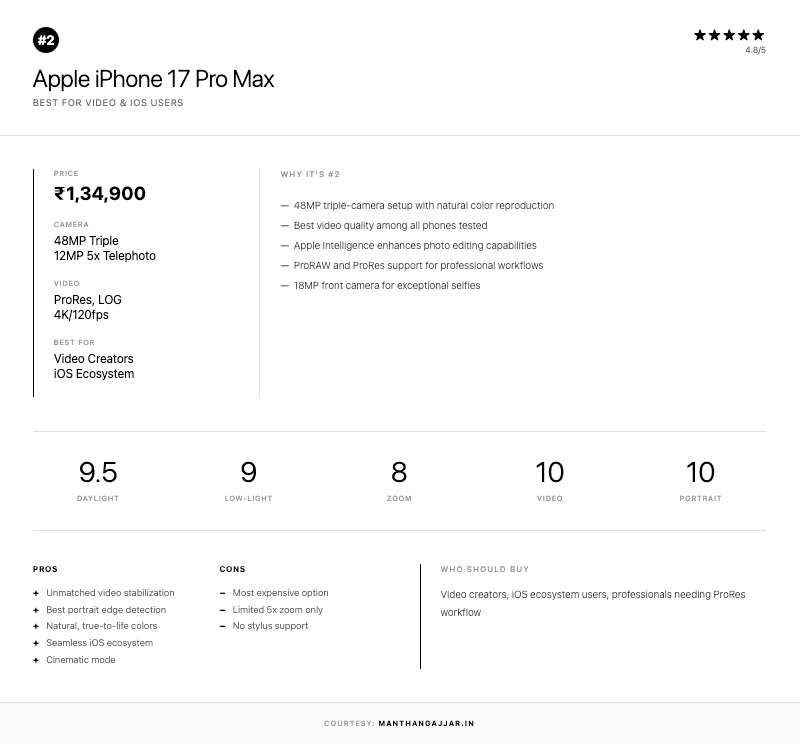Click the minus icon beside Most expensive option
Image resolution: width=800 pixels, height=744 pixels.
[222, 593]
